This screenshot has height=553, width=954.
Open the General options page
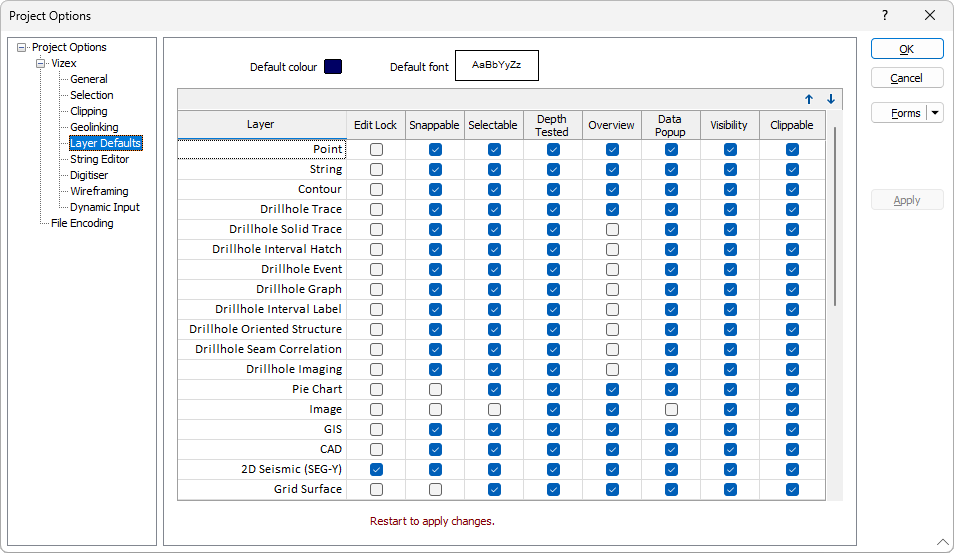89,79
